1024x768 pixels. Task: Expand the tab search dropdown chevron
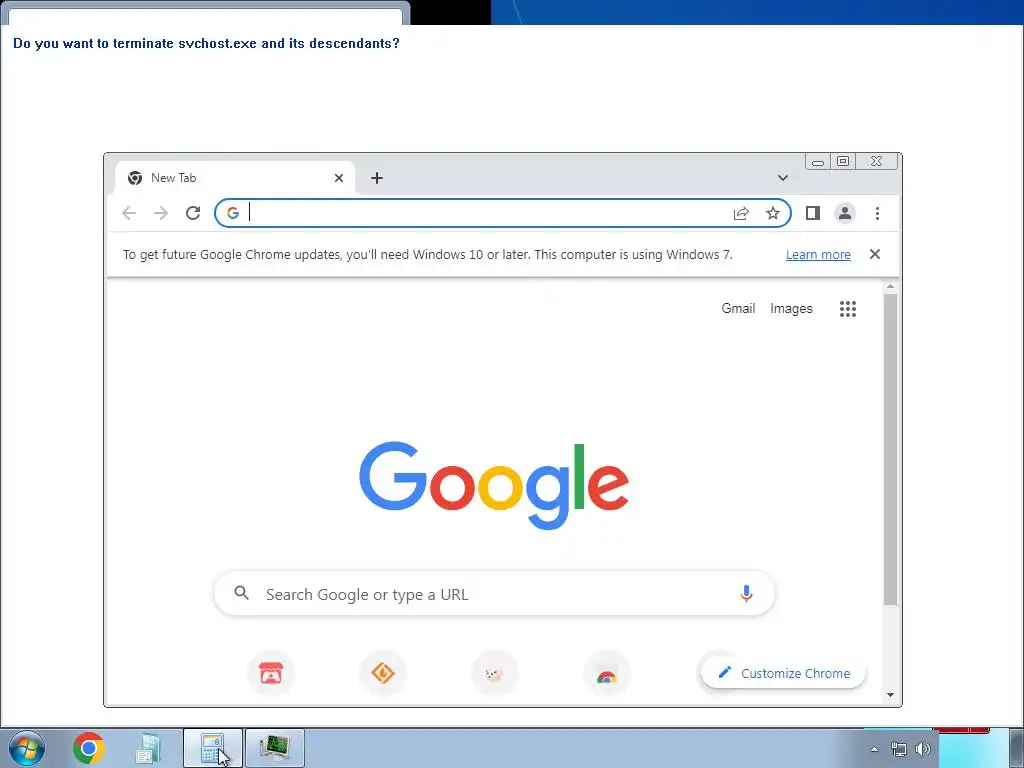pyautogui.click(x=782, y=178)
